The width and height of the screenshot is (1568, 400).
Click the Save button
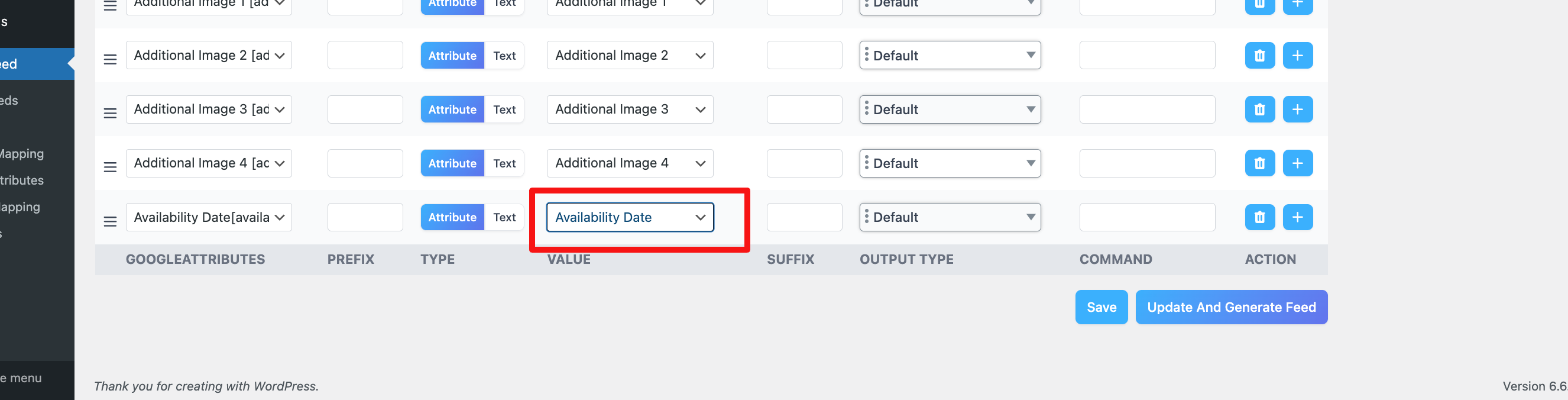[x=1101, y=308]
